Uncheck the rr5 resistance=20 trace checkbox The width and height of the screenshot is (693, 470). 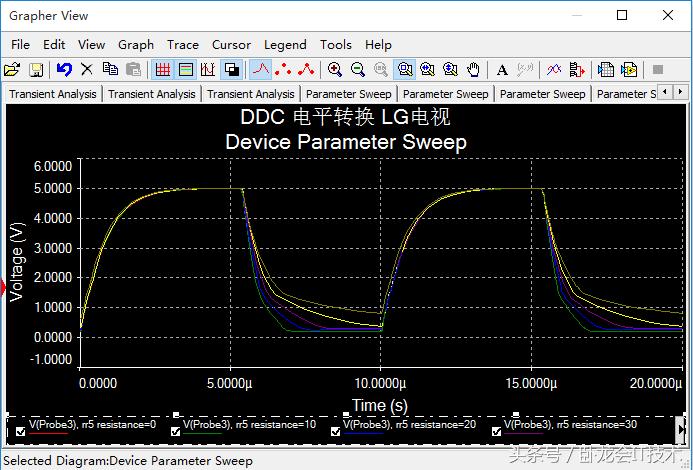coord(335,432)
